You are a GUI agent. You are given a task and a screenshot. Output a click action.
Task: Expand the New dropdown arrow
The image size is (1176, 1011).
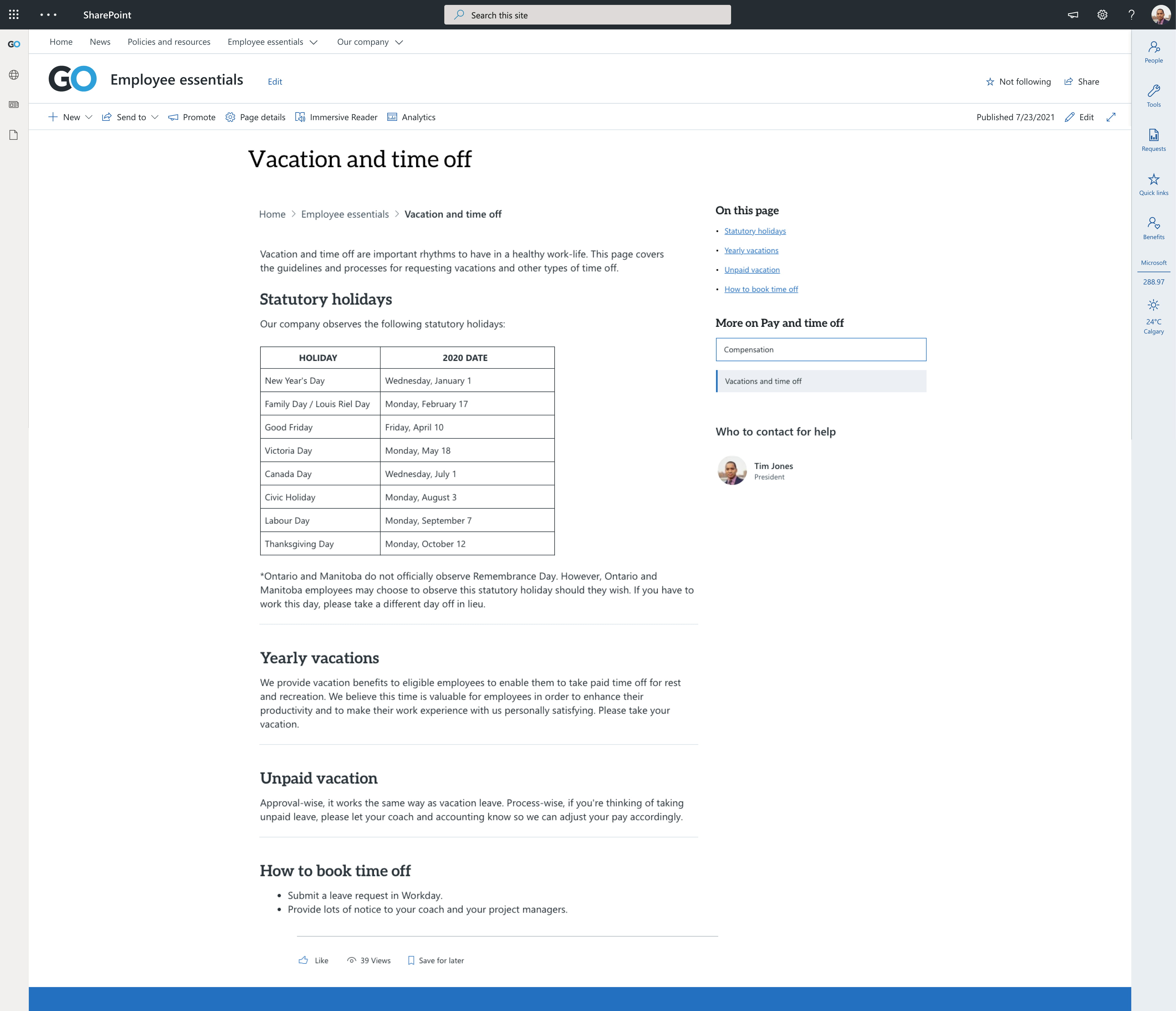(x=89, y=117)
